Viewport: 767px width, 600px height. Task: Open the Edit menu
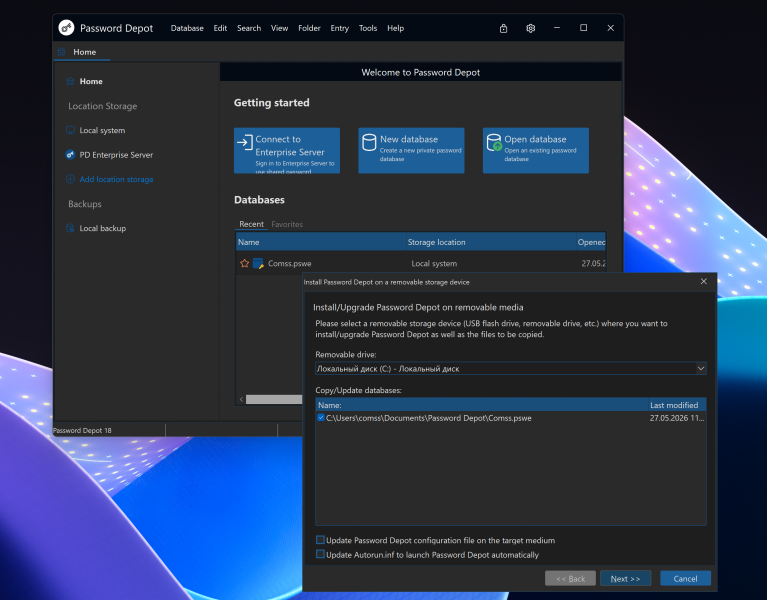pos(220,28)
